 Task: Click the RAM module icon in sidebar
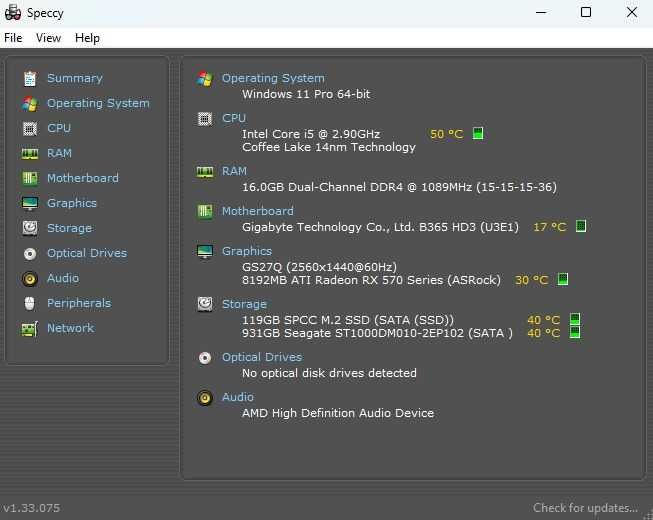[29, 153]
